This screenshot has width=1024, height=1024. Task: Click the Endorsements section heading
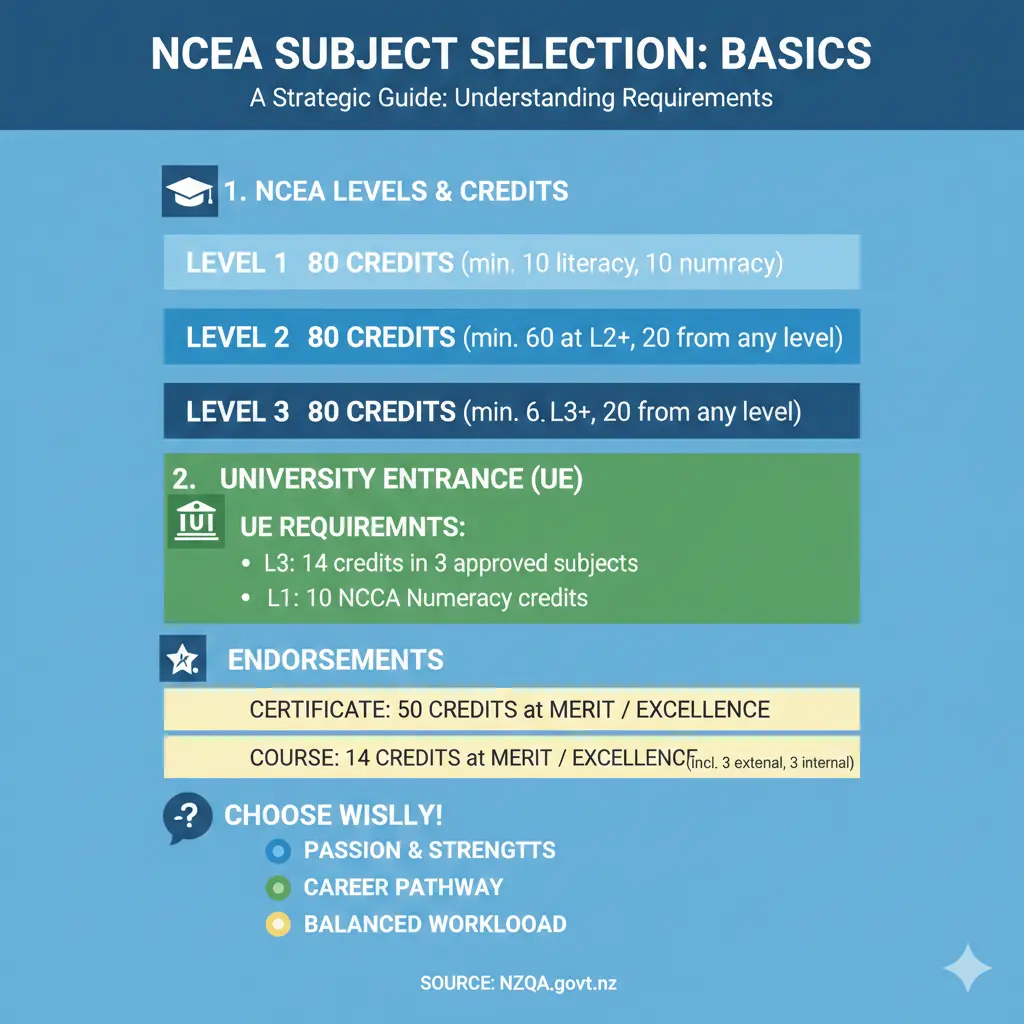[336, 660]
